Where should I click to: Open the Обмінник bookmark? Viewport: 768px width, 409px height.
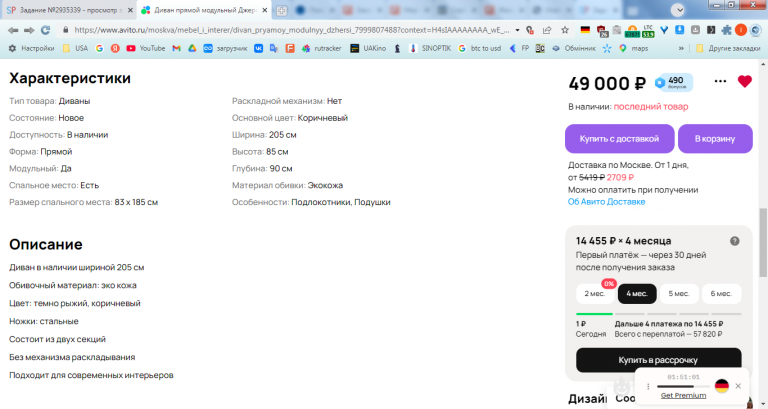coord(573,48)
